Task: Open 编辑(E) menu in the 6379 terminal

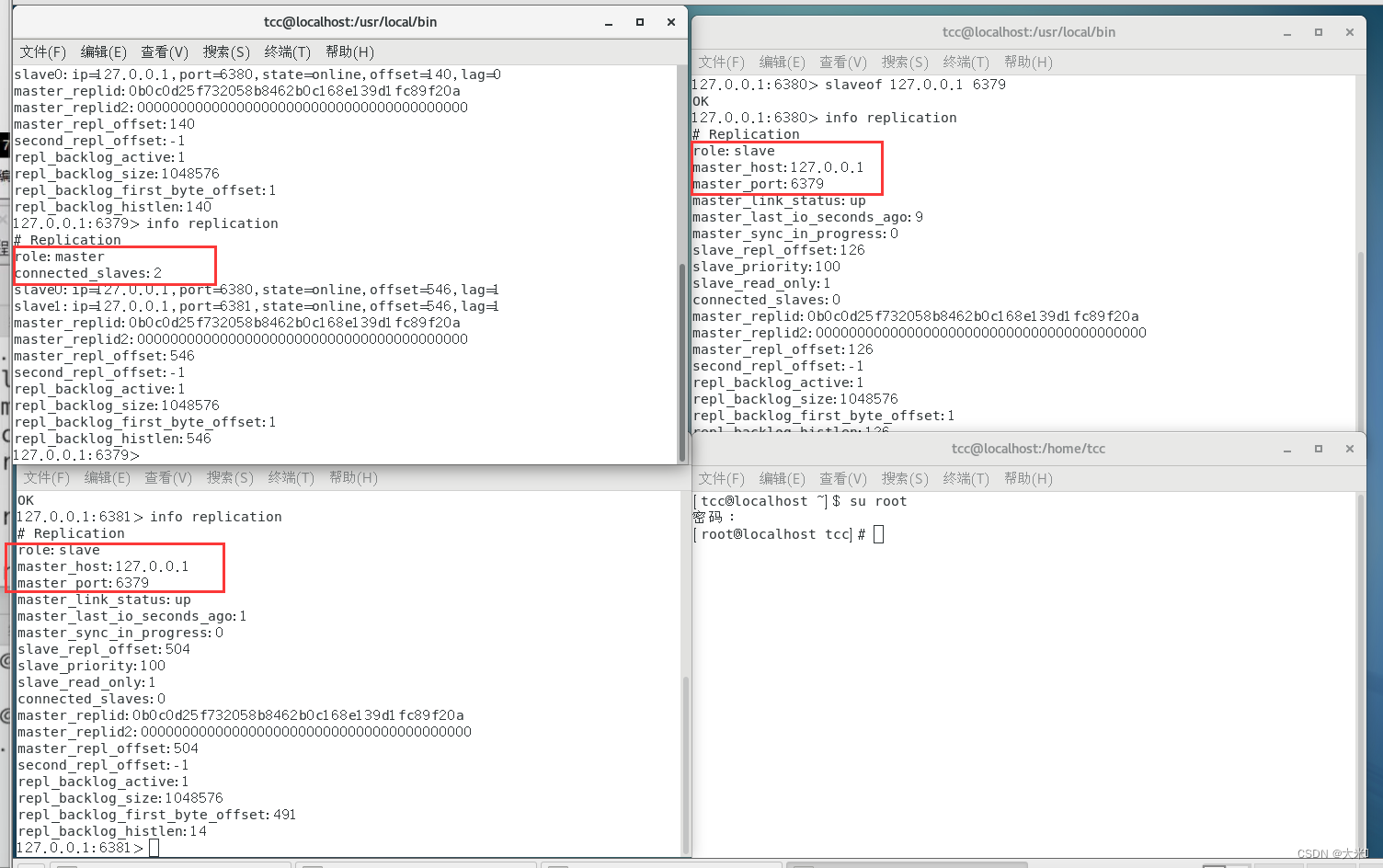Action: (x=104, y=51)
